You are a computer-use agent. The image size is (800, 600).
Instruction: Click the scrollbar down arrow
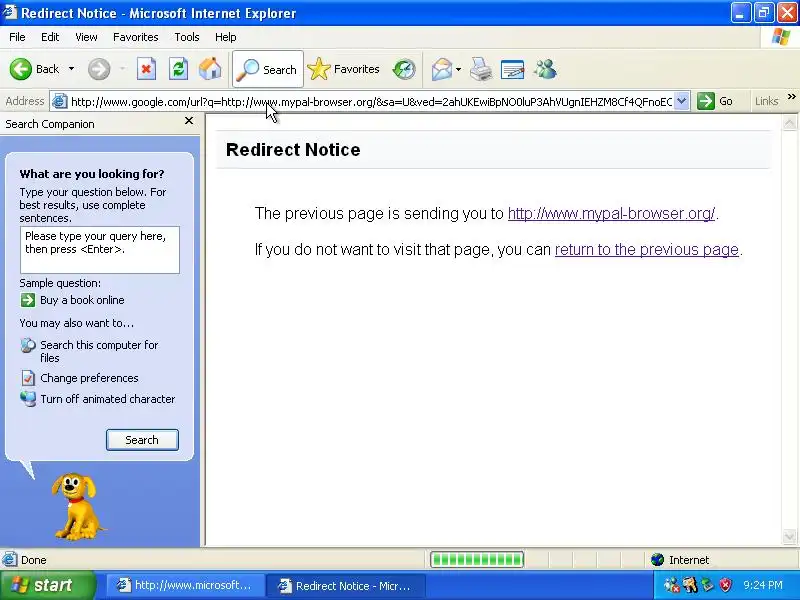pos(789,536)
